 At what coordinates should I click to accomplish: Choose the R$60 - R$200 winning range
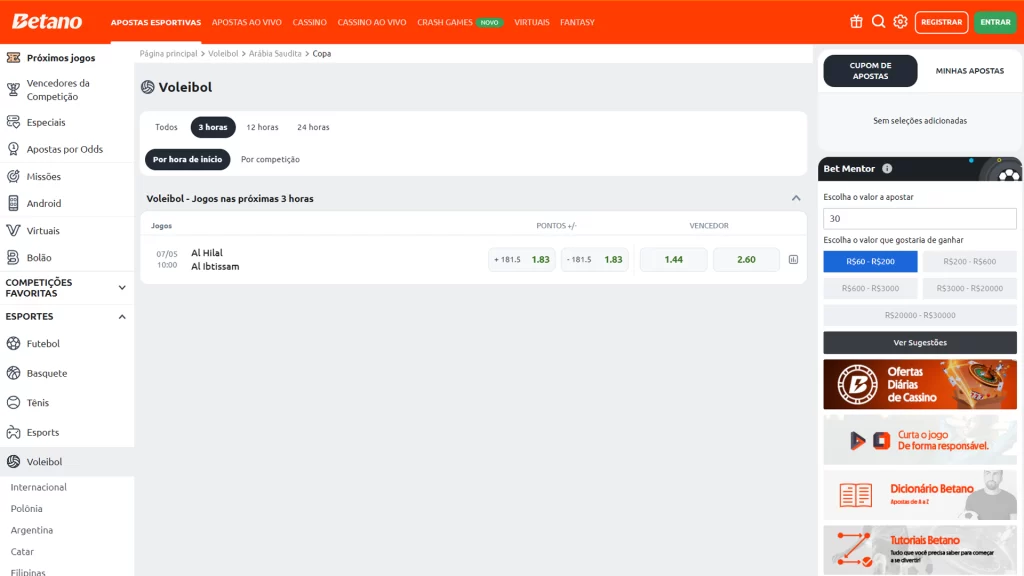pyautogui.click(x=871, y=261)
